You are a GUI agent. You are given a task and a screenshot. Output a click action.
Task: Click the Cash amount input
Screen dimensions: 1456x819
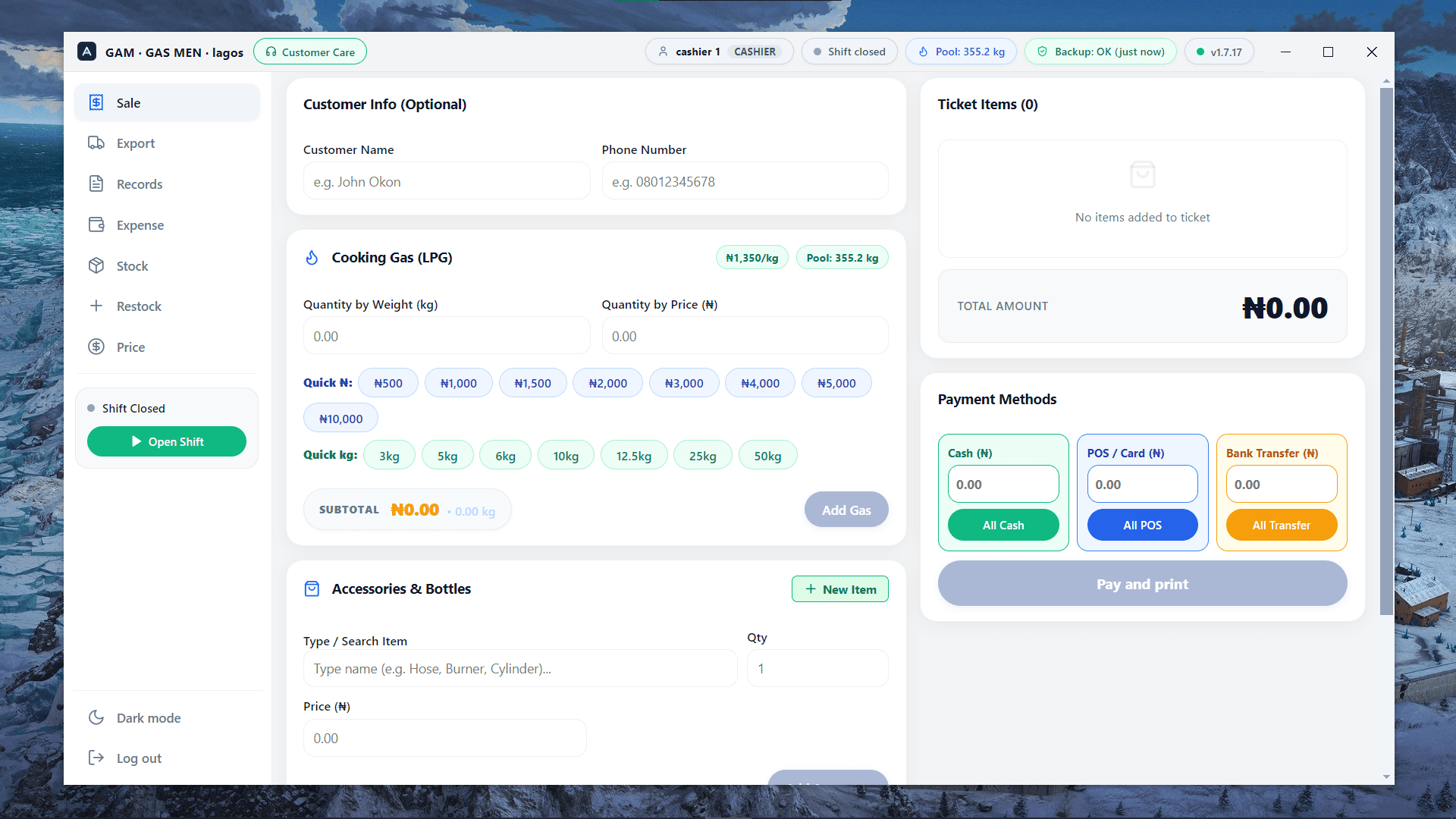pyautogui.click(x=1003, y=484)
